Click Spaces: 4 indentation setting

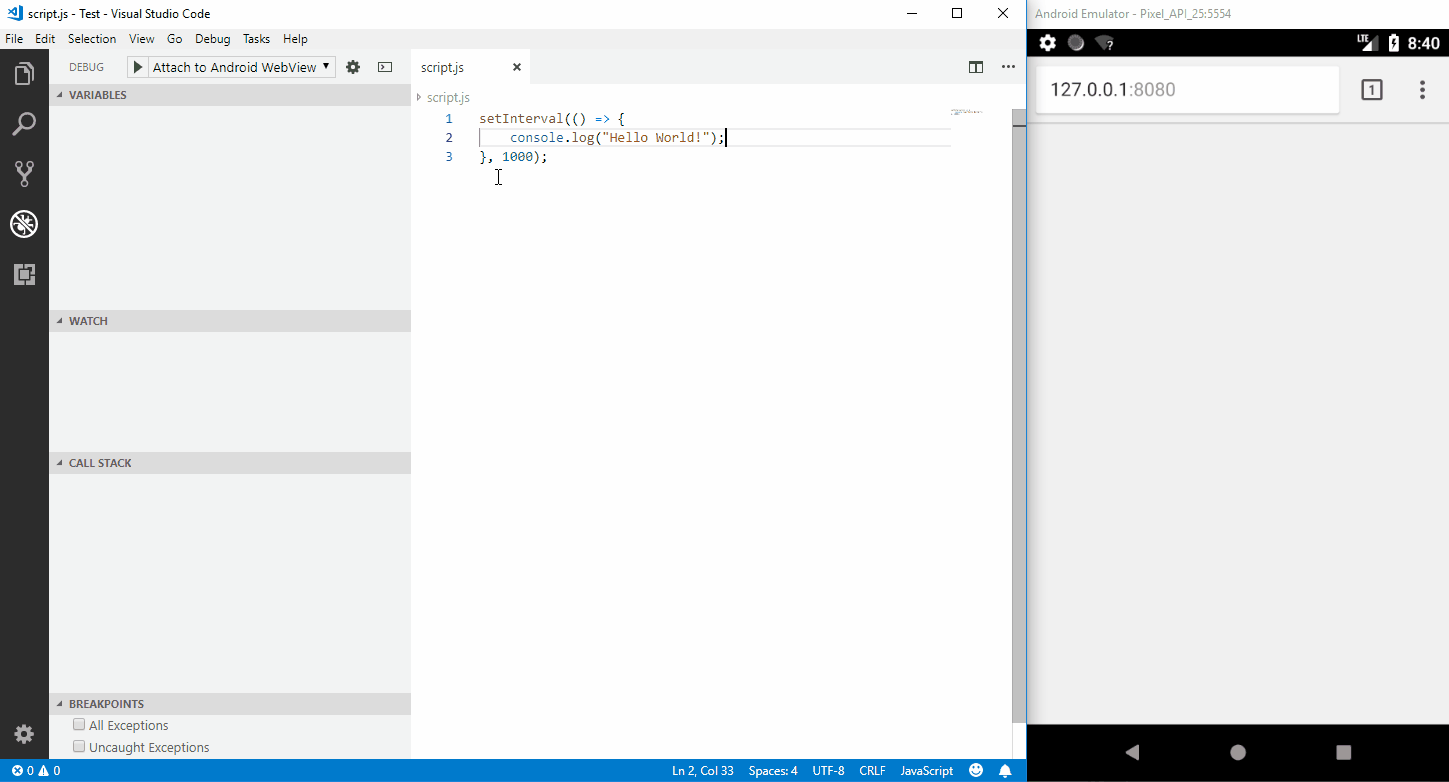tap(773, 771)
